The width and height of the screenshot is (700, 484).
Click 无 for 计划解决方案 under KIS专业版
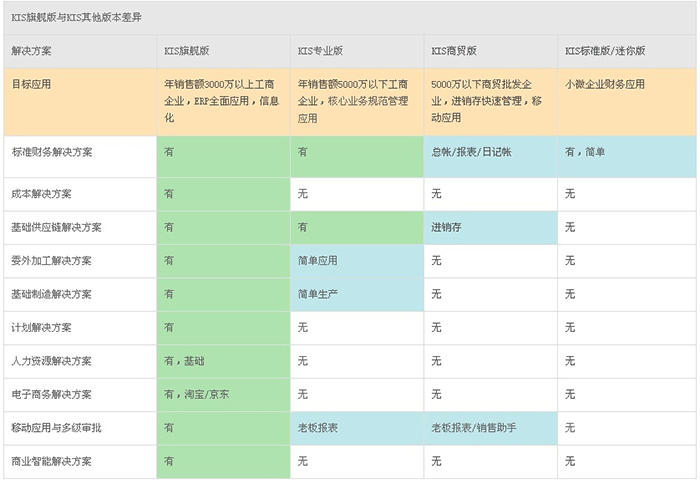[302, 328]
